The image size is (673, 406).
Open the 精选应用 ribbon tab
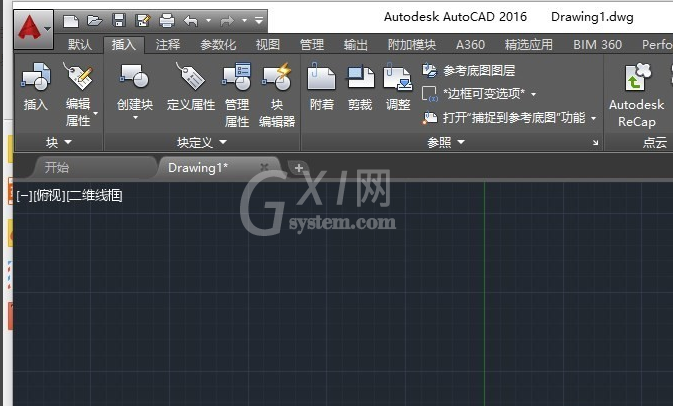529,45
